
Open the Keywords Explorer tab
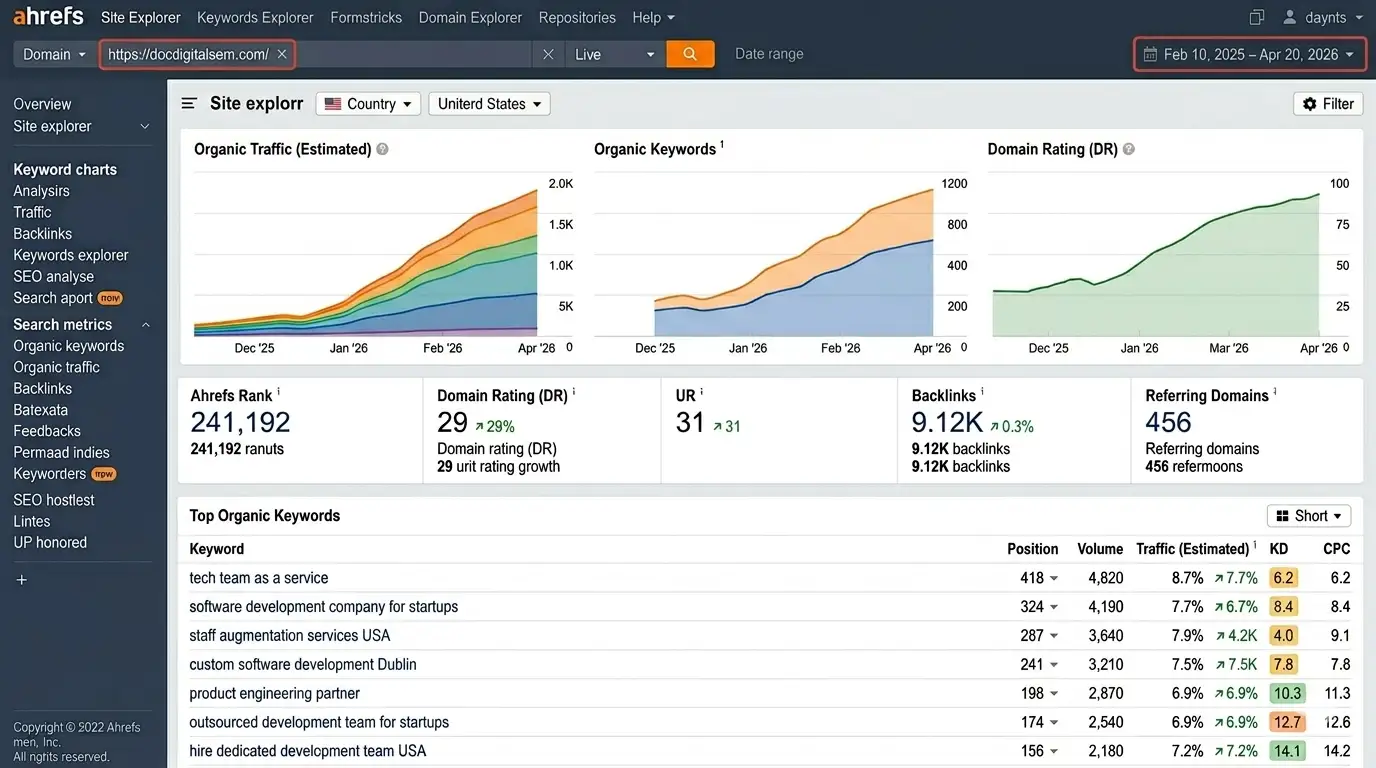tap(255, 17)
